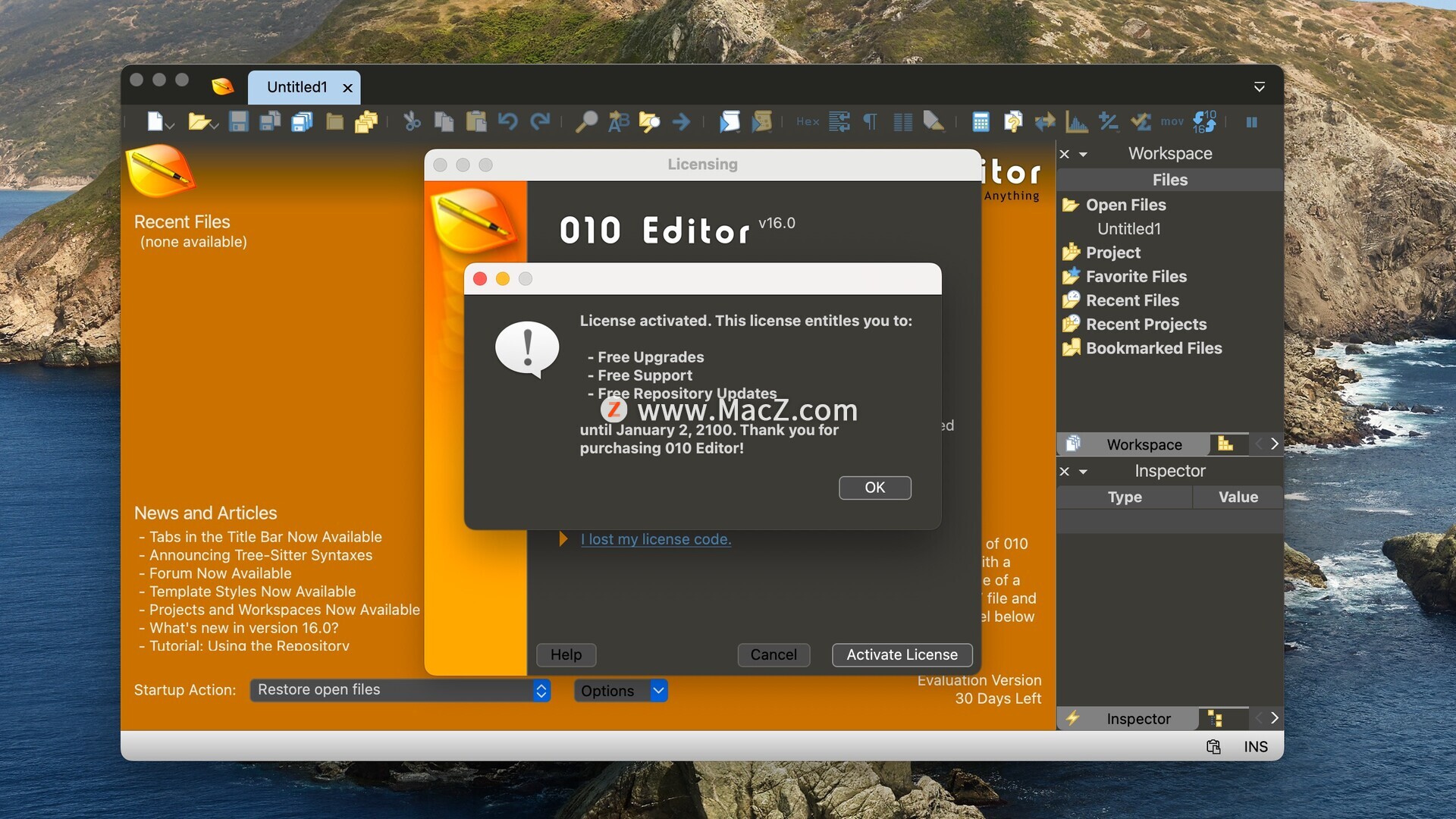Expand the 'I lost my license code' triangle
Viewport: 1456px width, 819px height.
[x=563, y=539]
